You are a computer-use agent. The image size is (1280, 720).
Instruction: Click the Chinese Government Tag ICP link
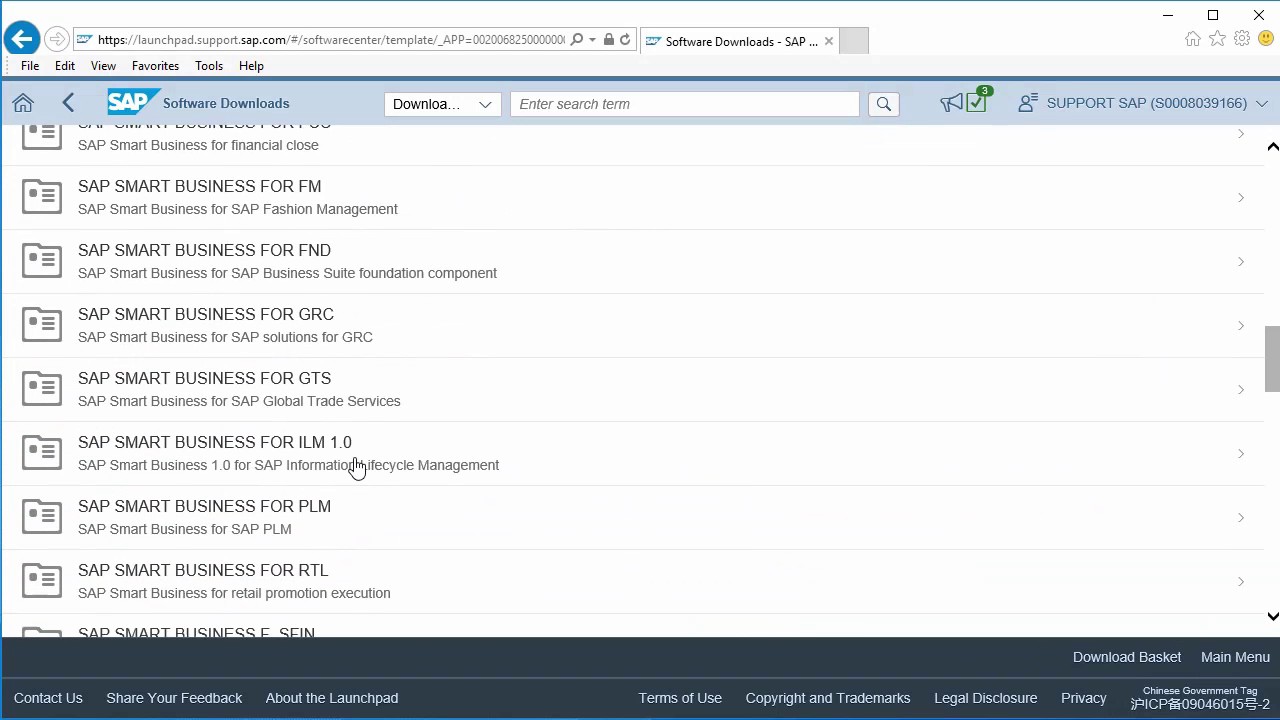1200,698
